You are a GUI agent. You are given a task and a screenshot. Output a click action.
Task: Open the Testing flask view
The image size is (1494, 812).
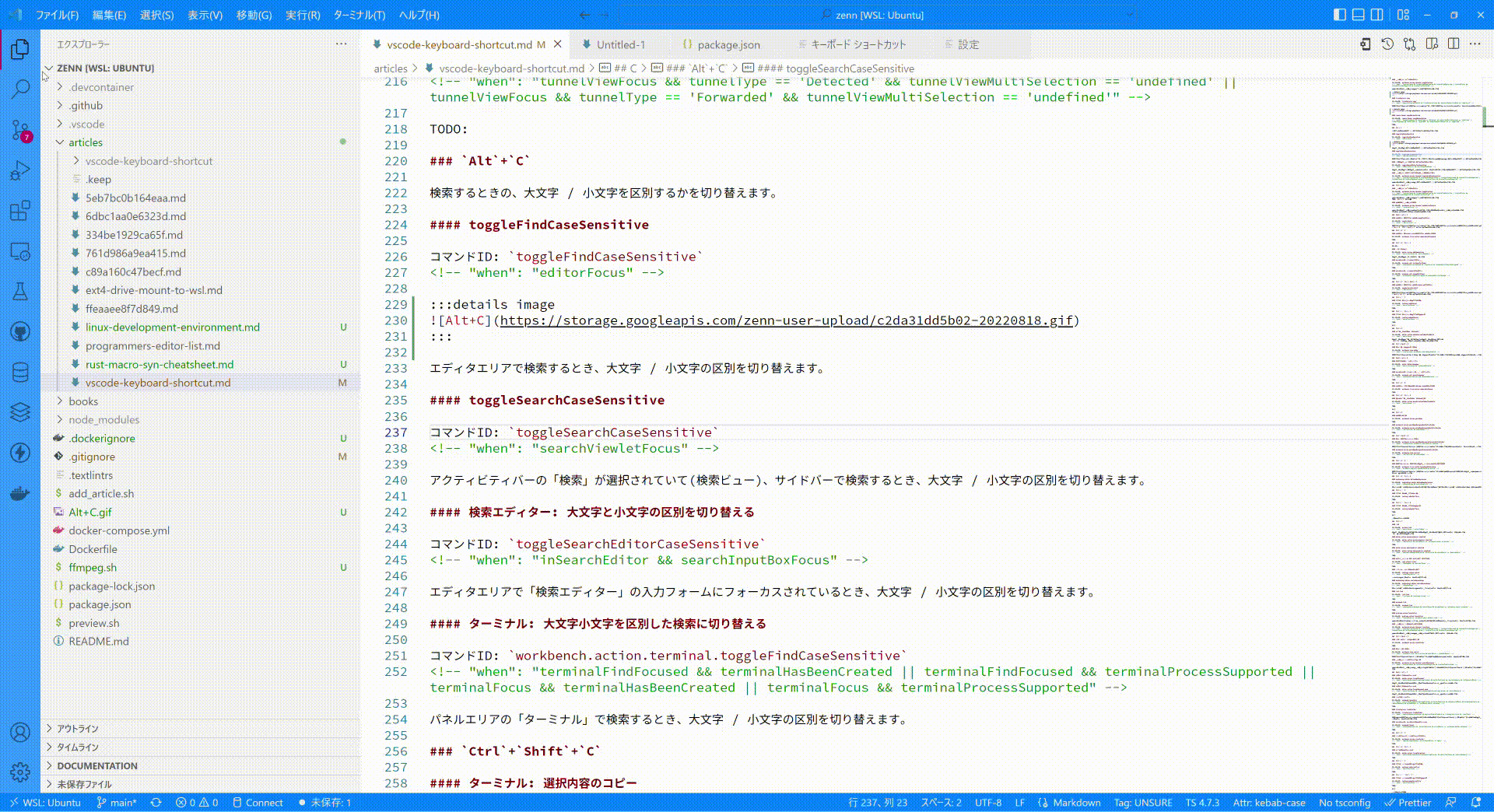coord(20,292)
